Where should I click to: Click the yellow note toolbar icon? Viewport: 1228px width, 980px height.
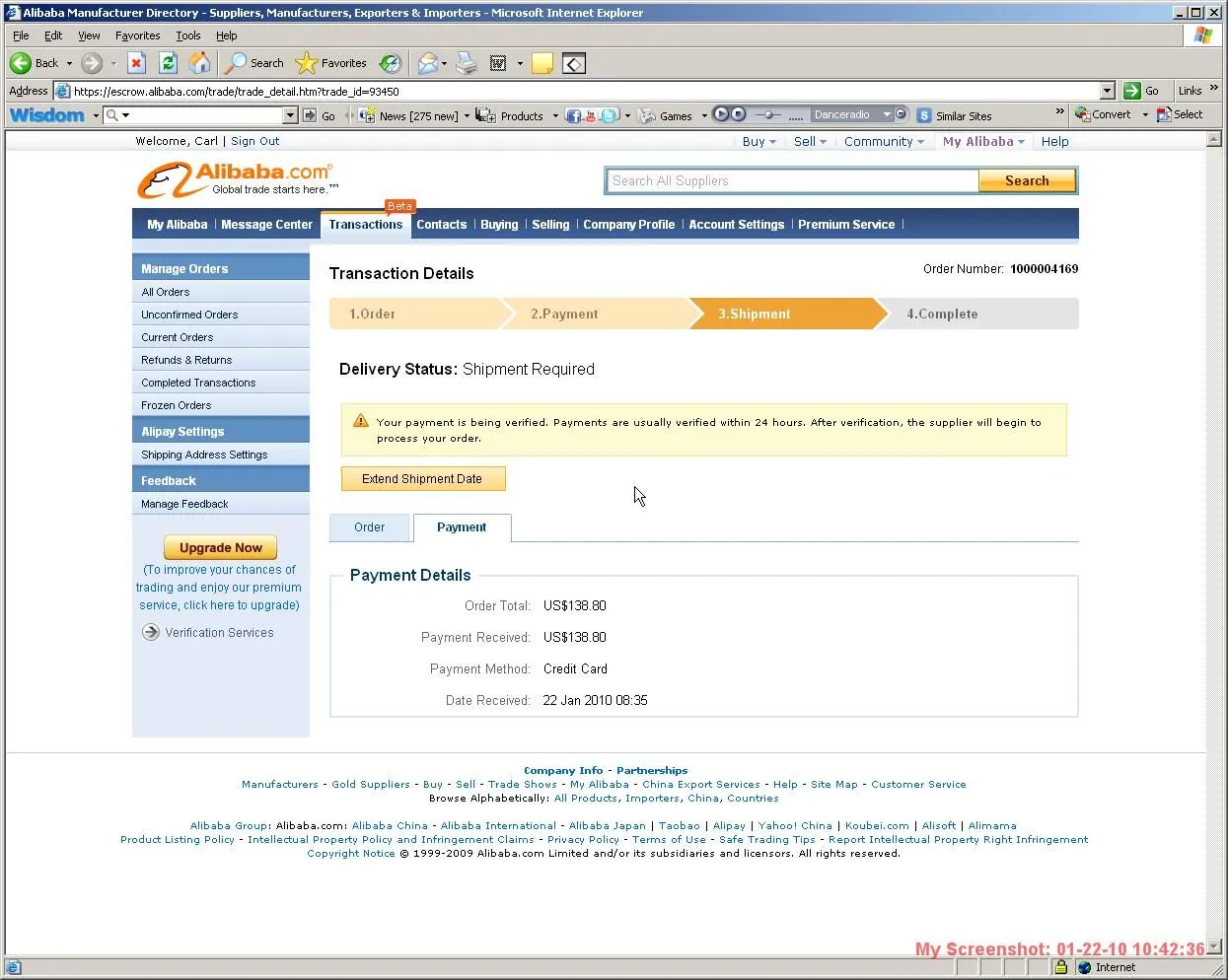pos(542,63)
